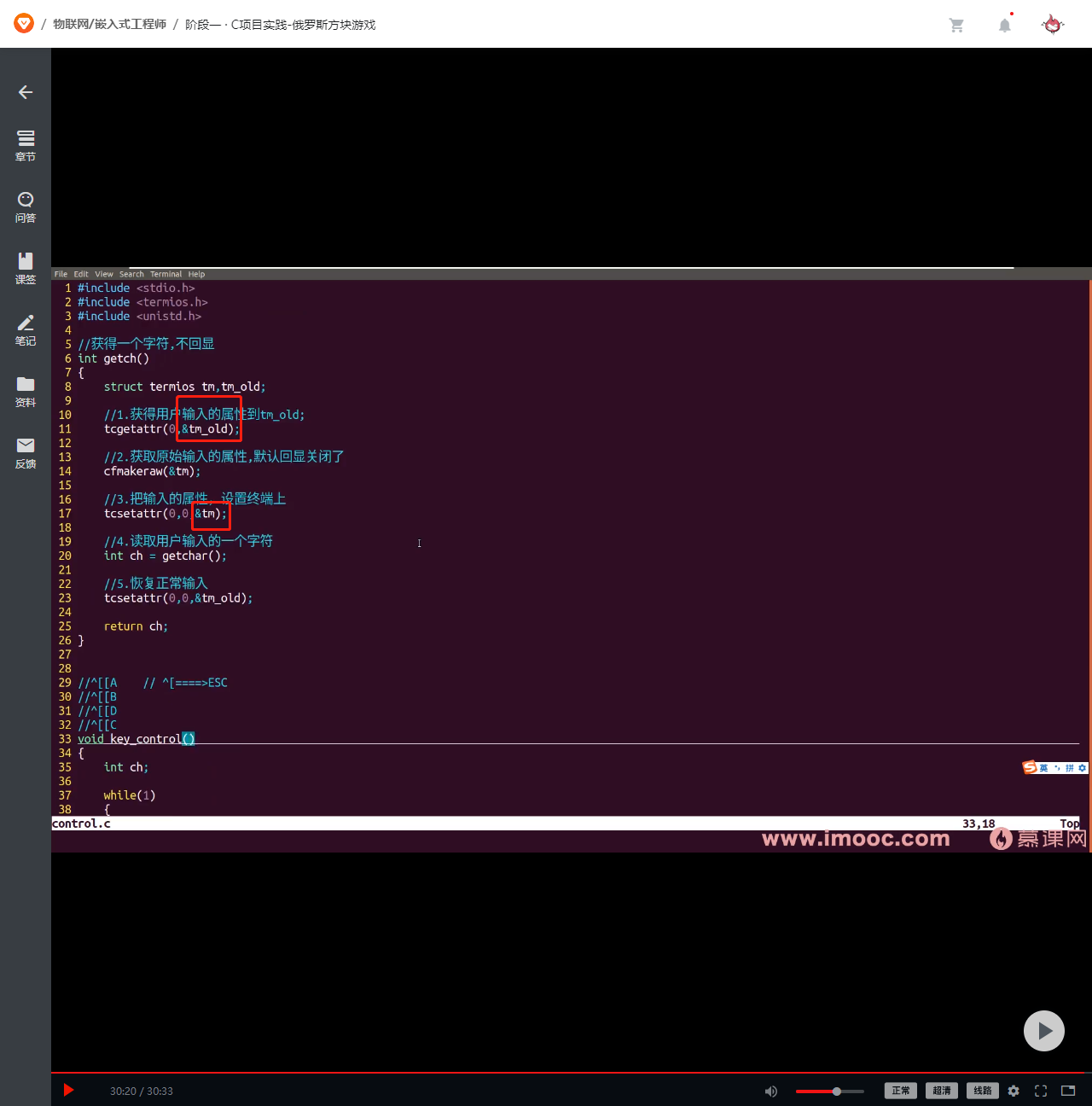Toggle picture-in-picture mini window

coord(1068,1091)
